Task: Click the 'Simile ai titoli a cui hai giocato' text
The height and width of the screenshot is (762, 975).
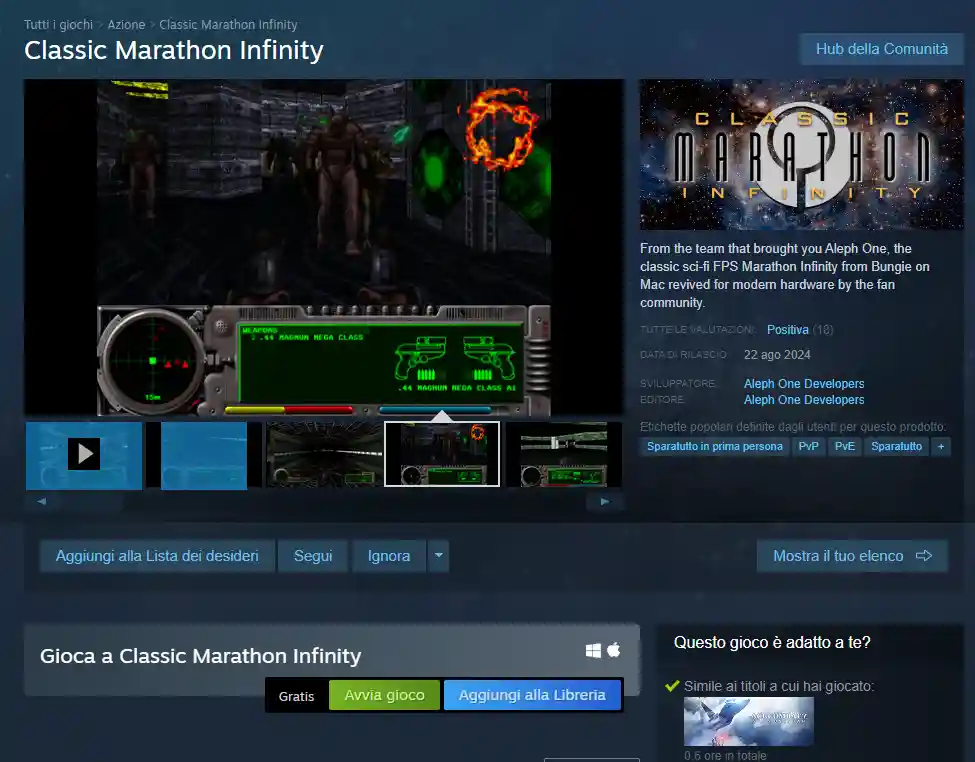Action: [x=779, y=686]
